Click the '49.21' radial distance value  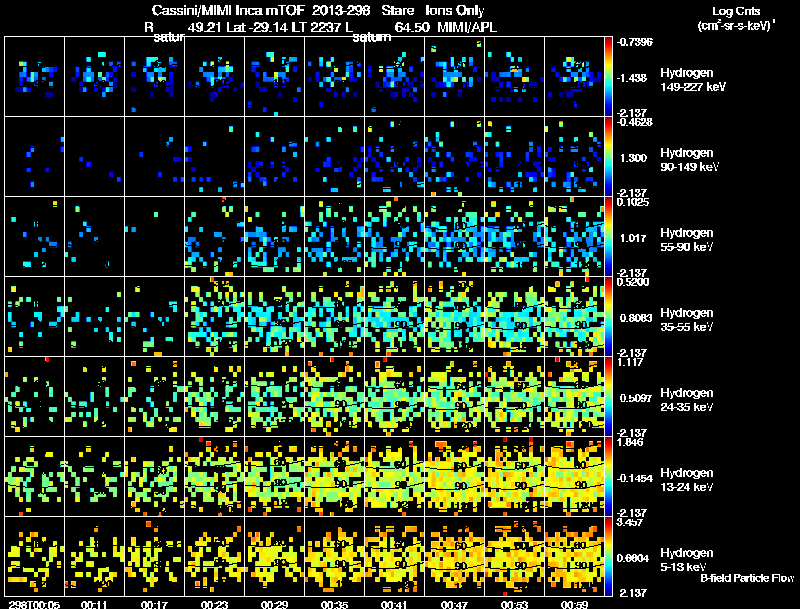click(x=205, y=27)
